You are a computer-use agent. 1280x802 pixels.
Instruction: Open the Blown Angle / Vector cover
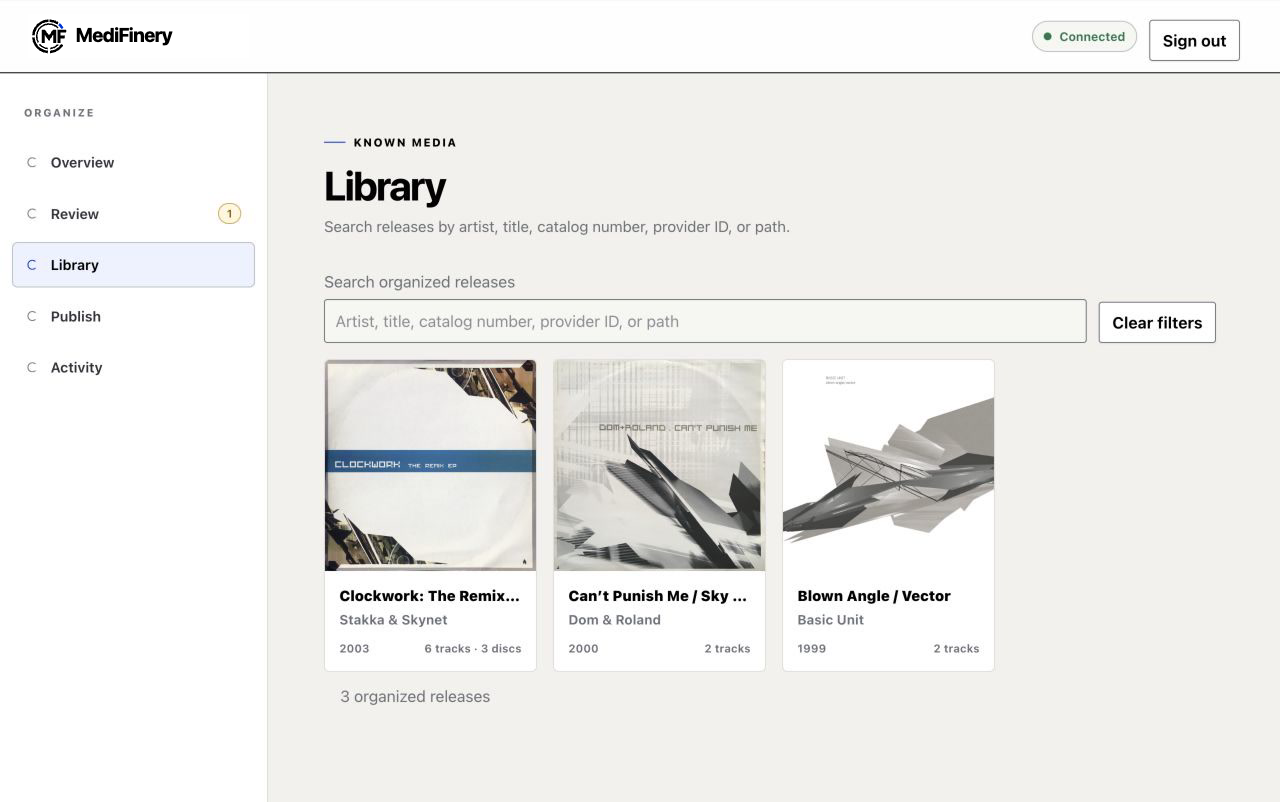[x=888, y=465]
